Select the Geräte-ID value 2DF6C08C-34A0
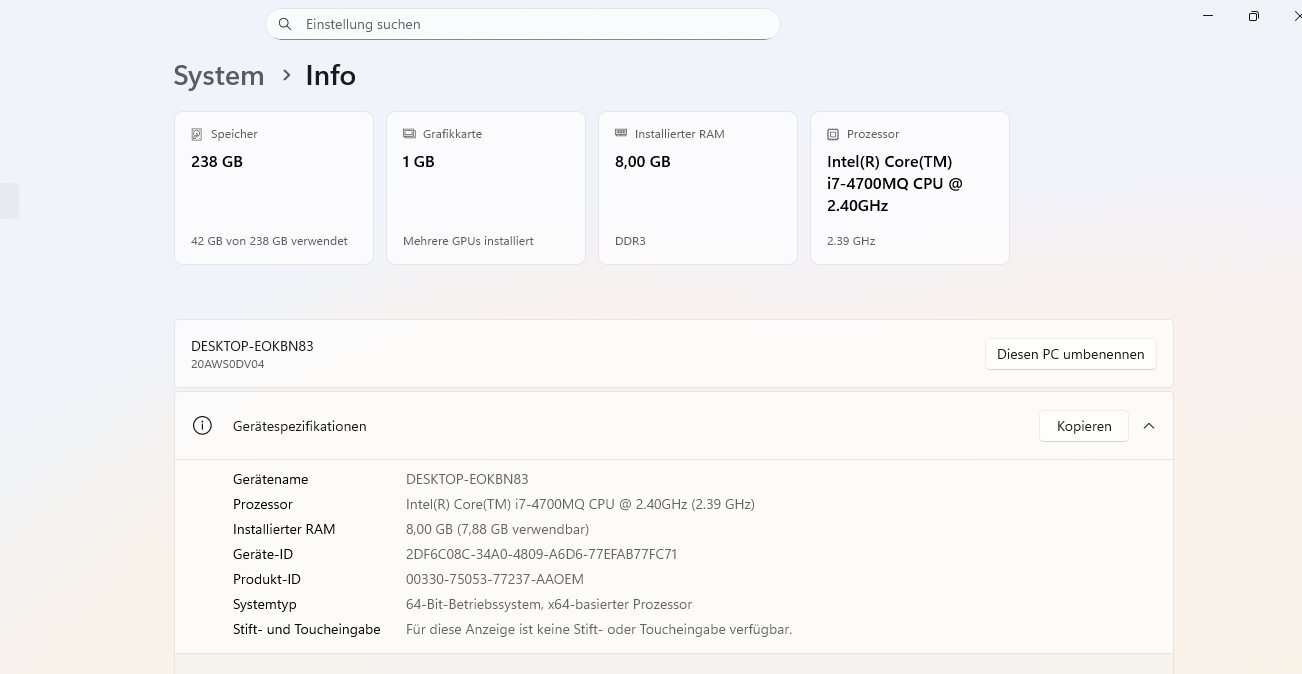Screen dimensions: 1302x674 (542, 554)
